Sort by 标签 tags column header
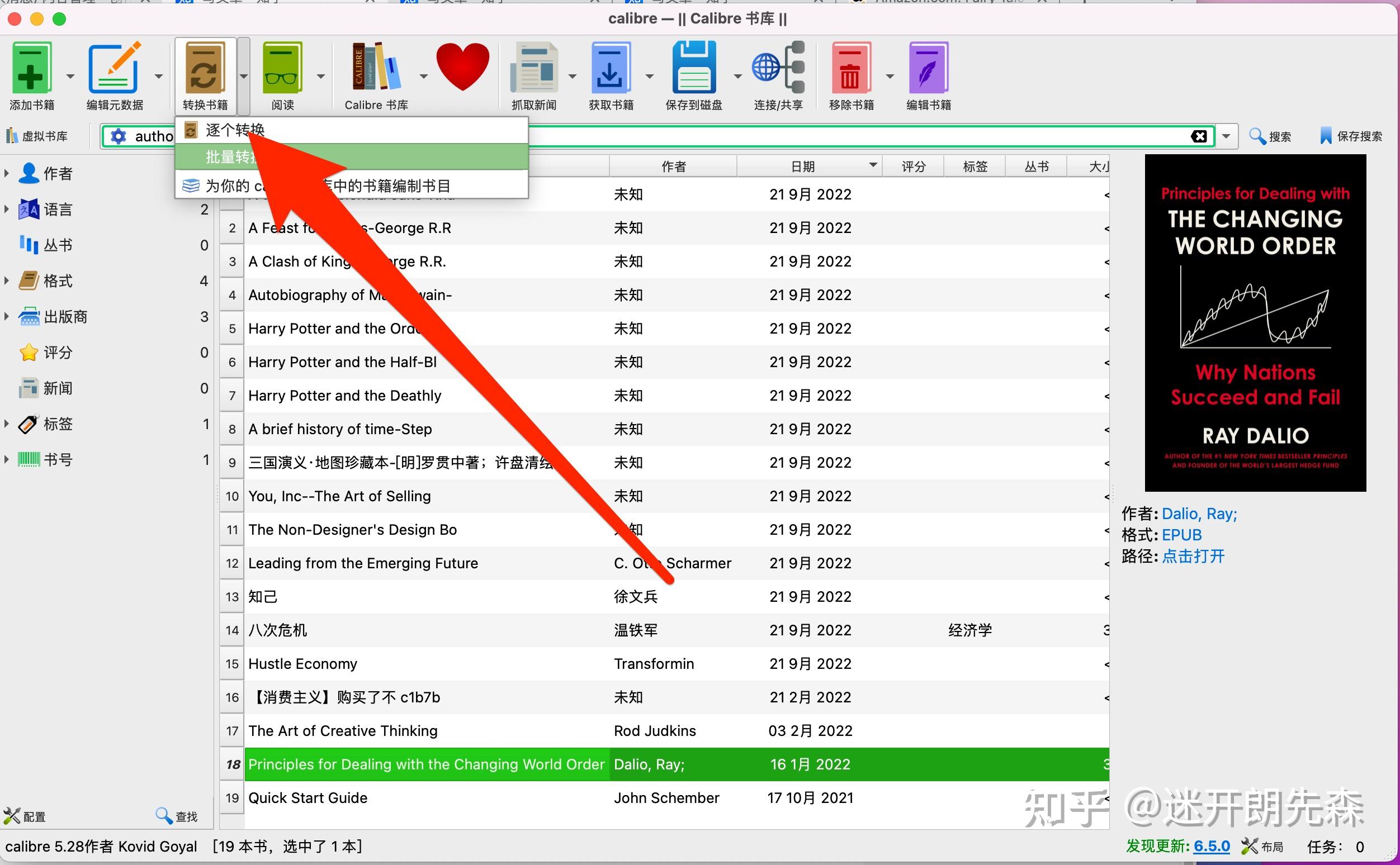This screenshot has height=865, width=1400. click(x=975, y=167)
